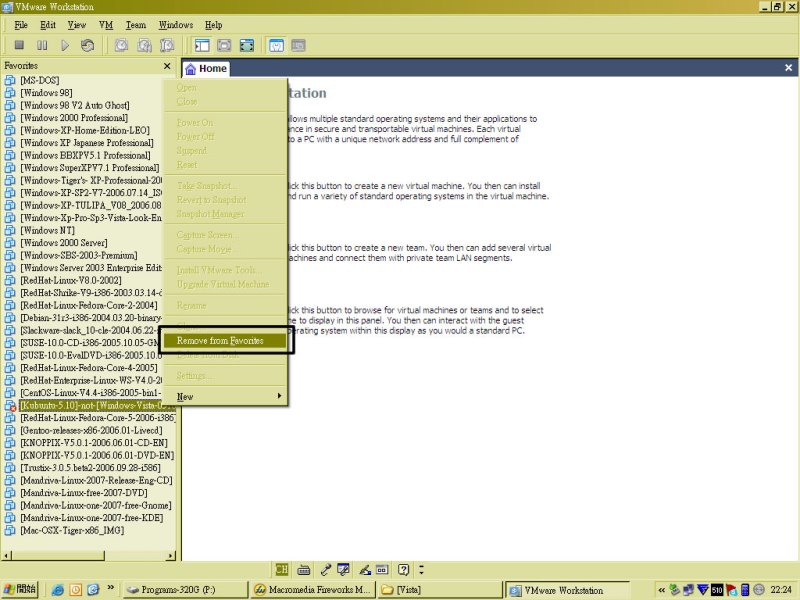This screenshot has height=600, width=800.
Task: Open the VM menu
Action: (106, 24)
